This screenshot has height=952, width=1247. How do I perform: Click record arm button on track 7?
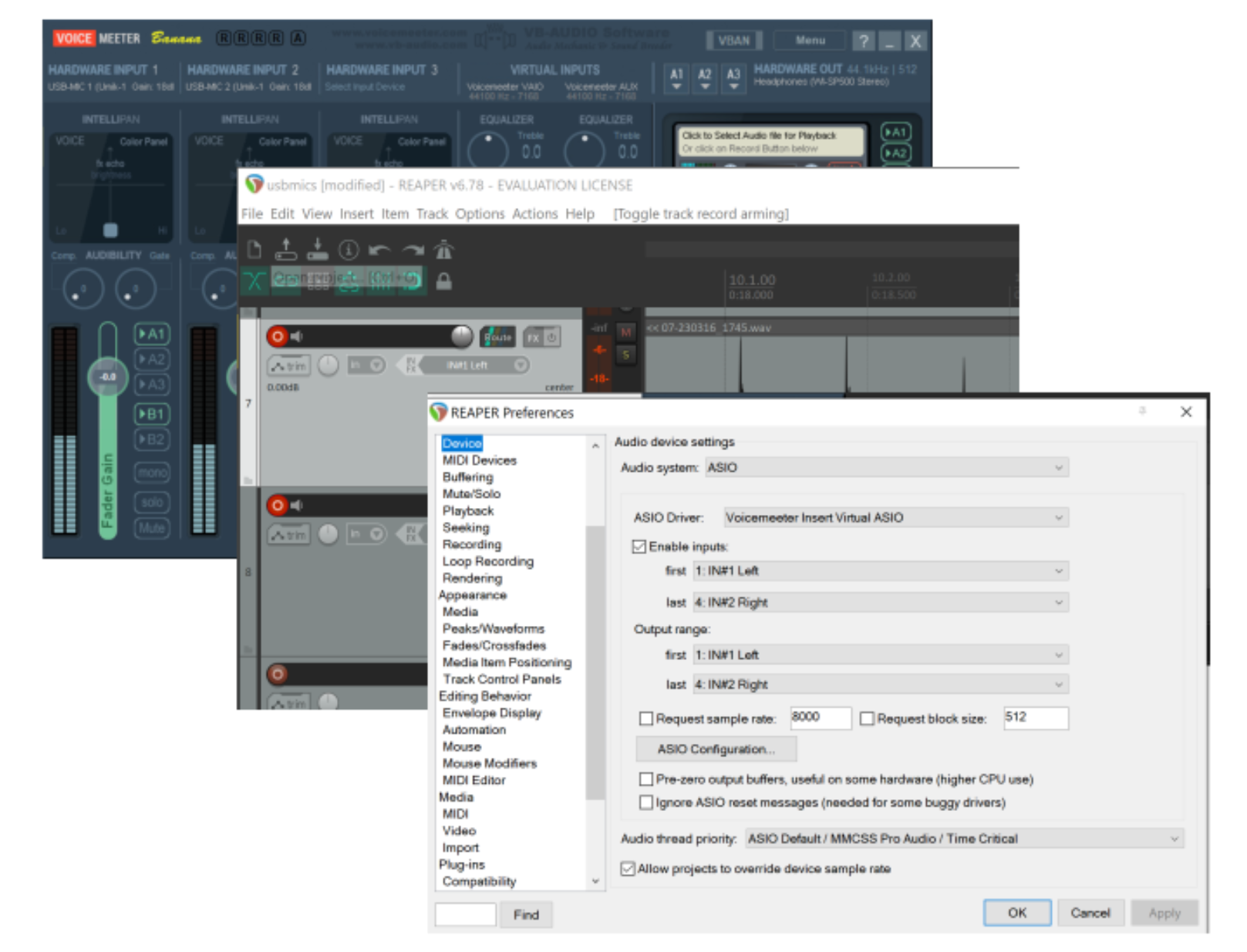click(277, 336)
